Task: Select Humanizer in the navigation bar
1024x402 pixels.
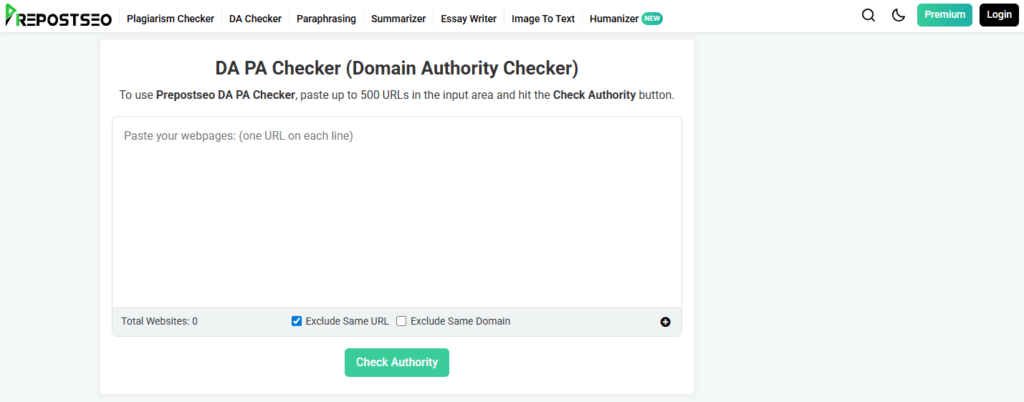Action: (615, 18)
